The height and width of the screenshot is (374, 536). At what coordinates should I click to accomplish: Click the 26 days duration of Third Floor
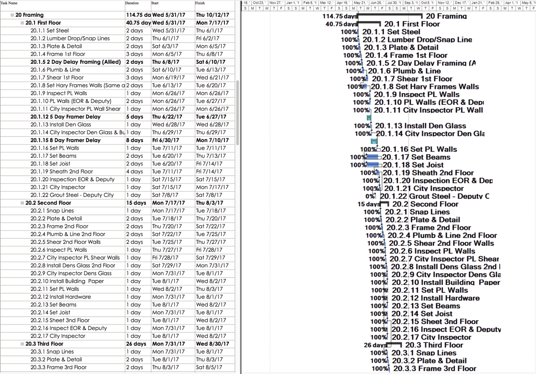[x=136, y=344]
